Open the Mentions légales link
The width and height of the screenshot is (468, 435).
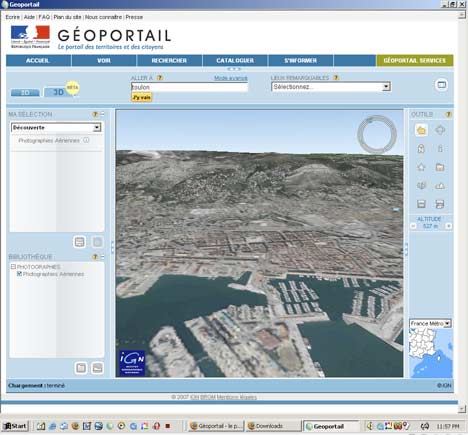click(237, 397)
